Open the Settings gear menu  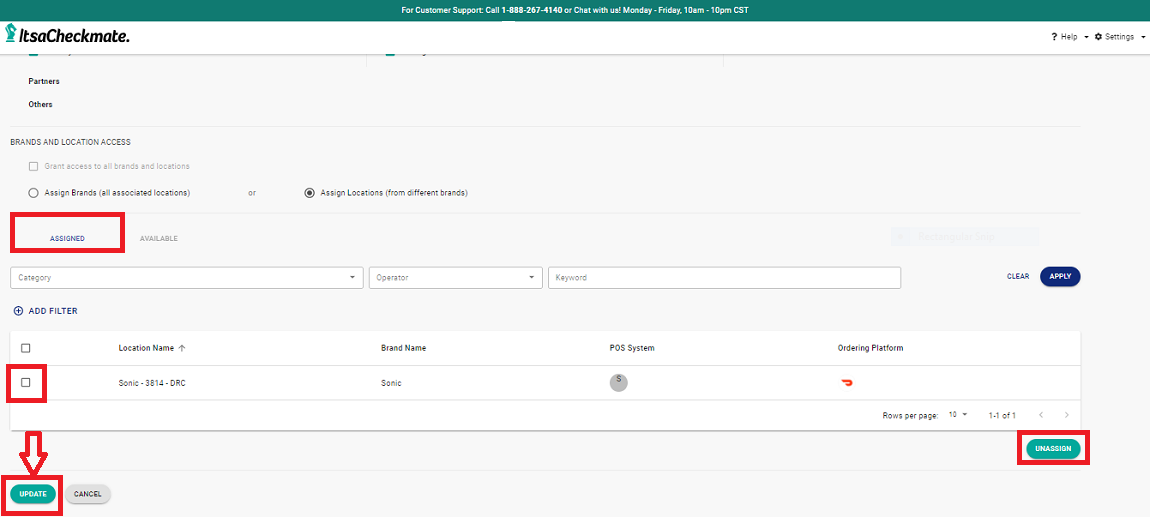tap(1098, 37)
